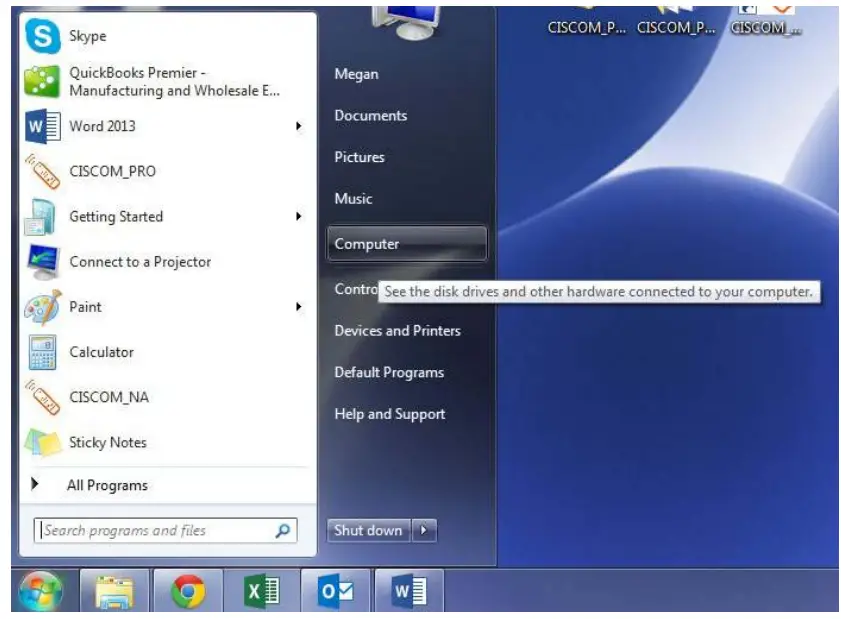Click the 'Word 2013' label

point(102,126)
